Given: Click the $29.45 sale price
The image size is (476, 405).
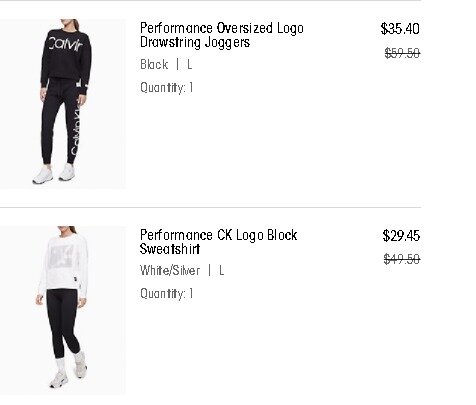Looking at the screenshot, I should (401, 236).
